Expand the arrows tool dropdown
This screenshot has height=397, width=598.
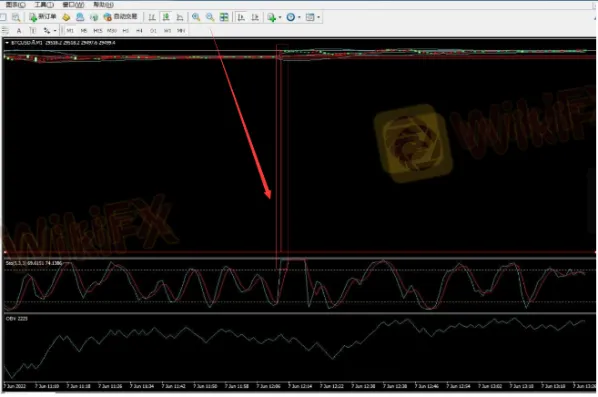pyautogui.click(x=55, y=31)
